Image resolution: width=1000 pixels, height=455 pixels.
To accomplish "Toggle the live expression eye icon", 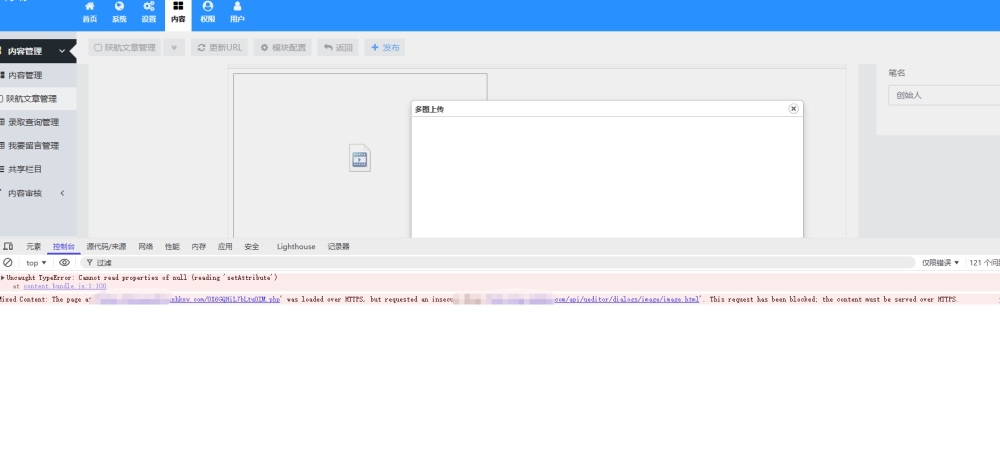I will 65,263.
